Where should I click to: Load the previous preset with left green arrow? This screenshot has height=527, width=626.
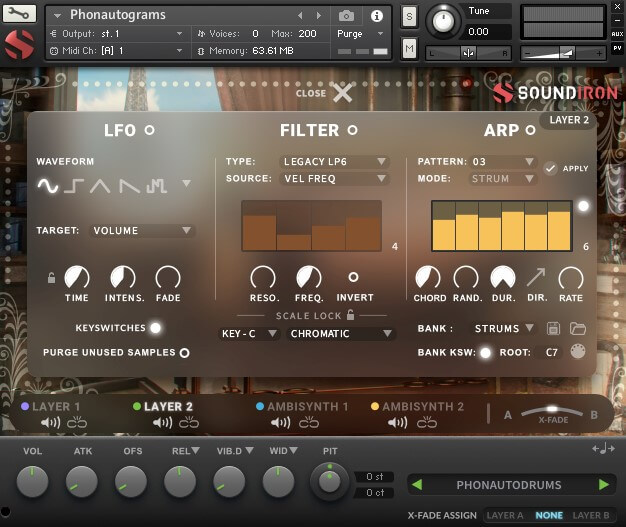click(x=417, y=485)
